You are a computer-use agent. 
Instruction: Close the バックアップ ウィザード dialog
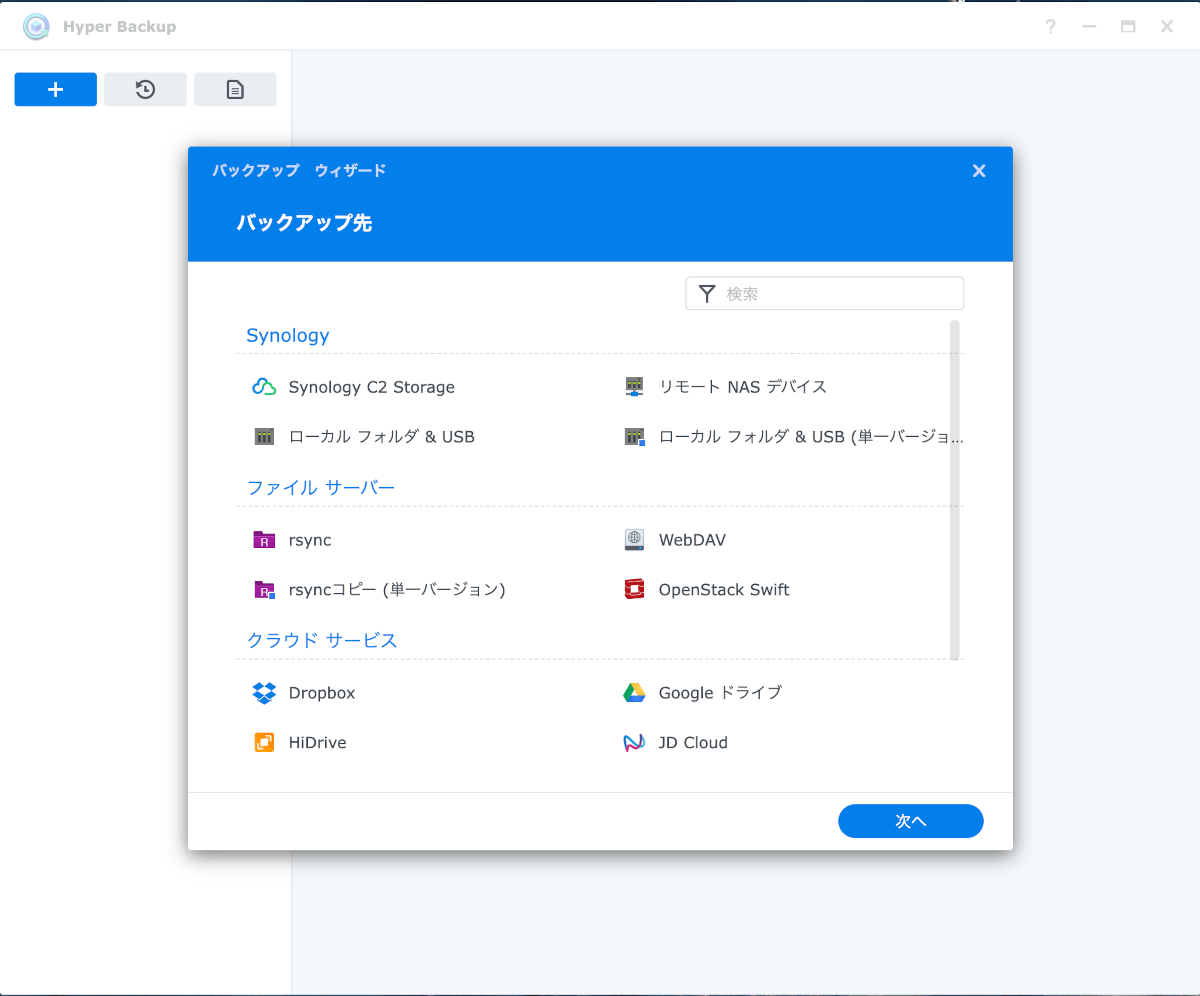coord(979,171)
